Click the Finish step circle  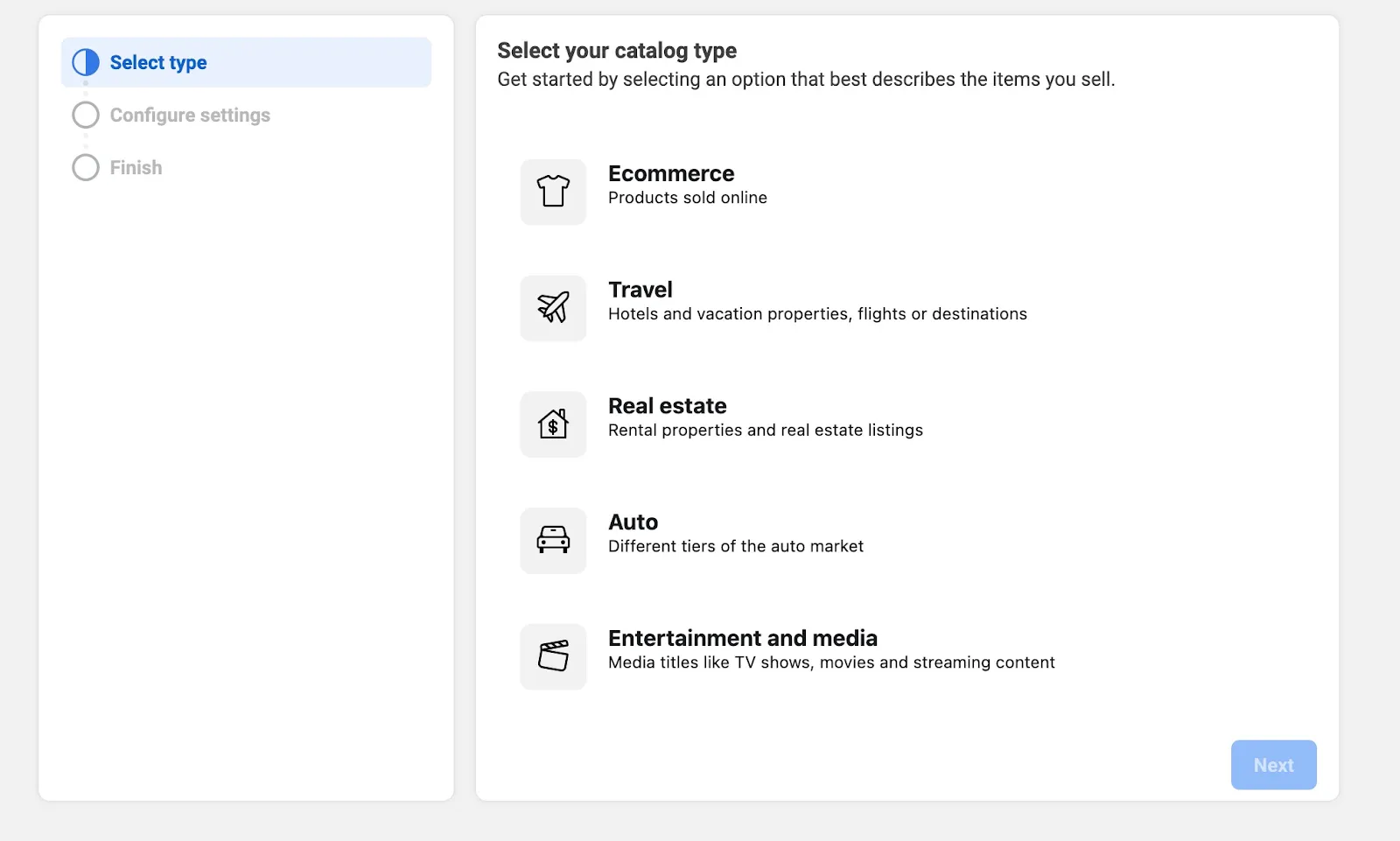(86, 167)
